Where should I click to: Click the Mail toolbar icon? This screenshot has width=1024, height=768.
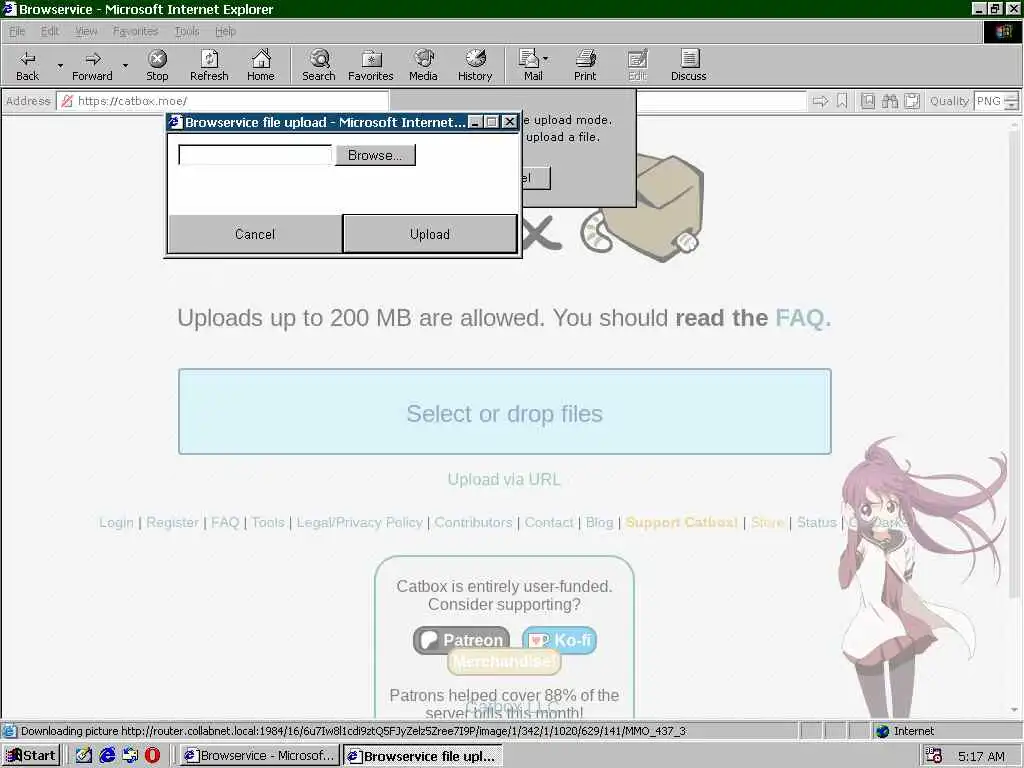pos(529,65)
